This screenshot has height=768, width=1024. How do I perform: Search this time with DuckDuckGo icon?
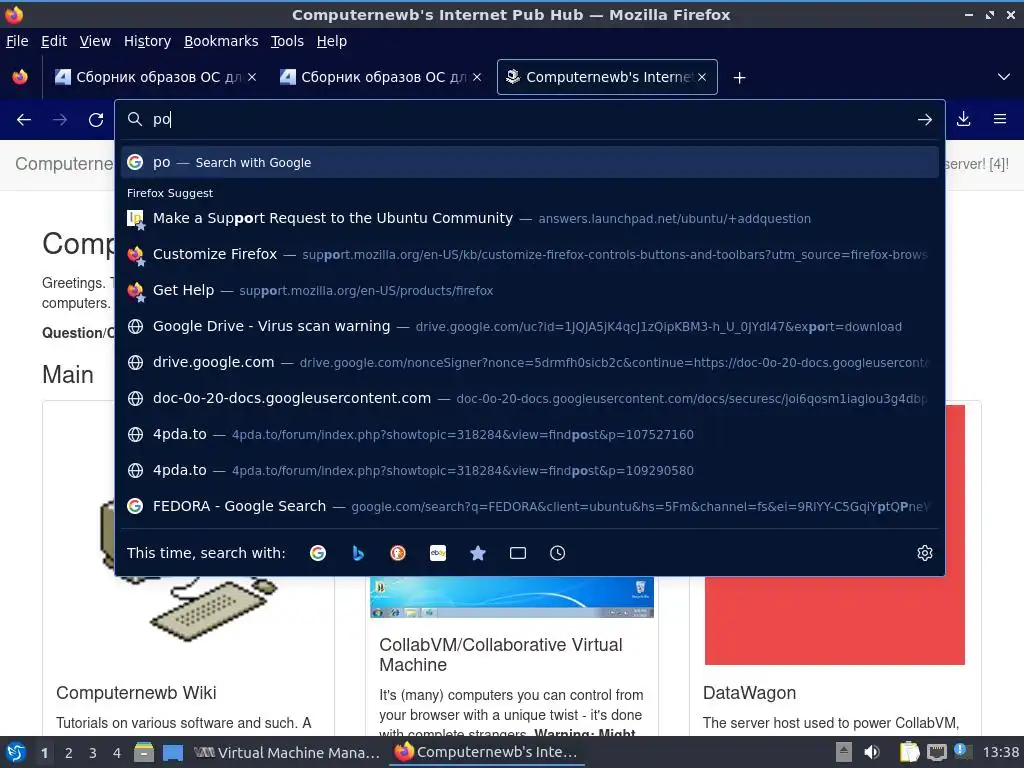point(398,553)
